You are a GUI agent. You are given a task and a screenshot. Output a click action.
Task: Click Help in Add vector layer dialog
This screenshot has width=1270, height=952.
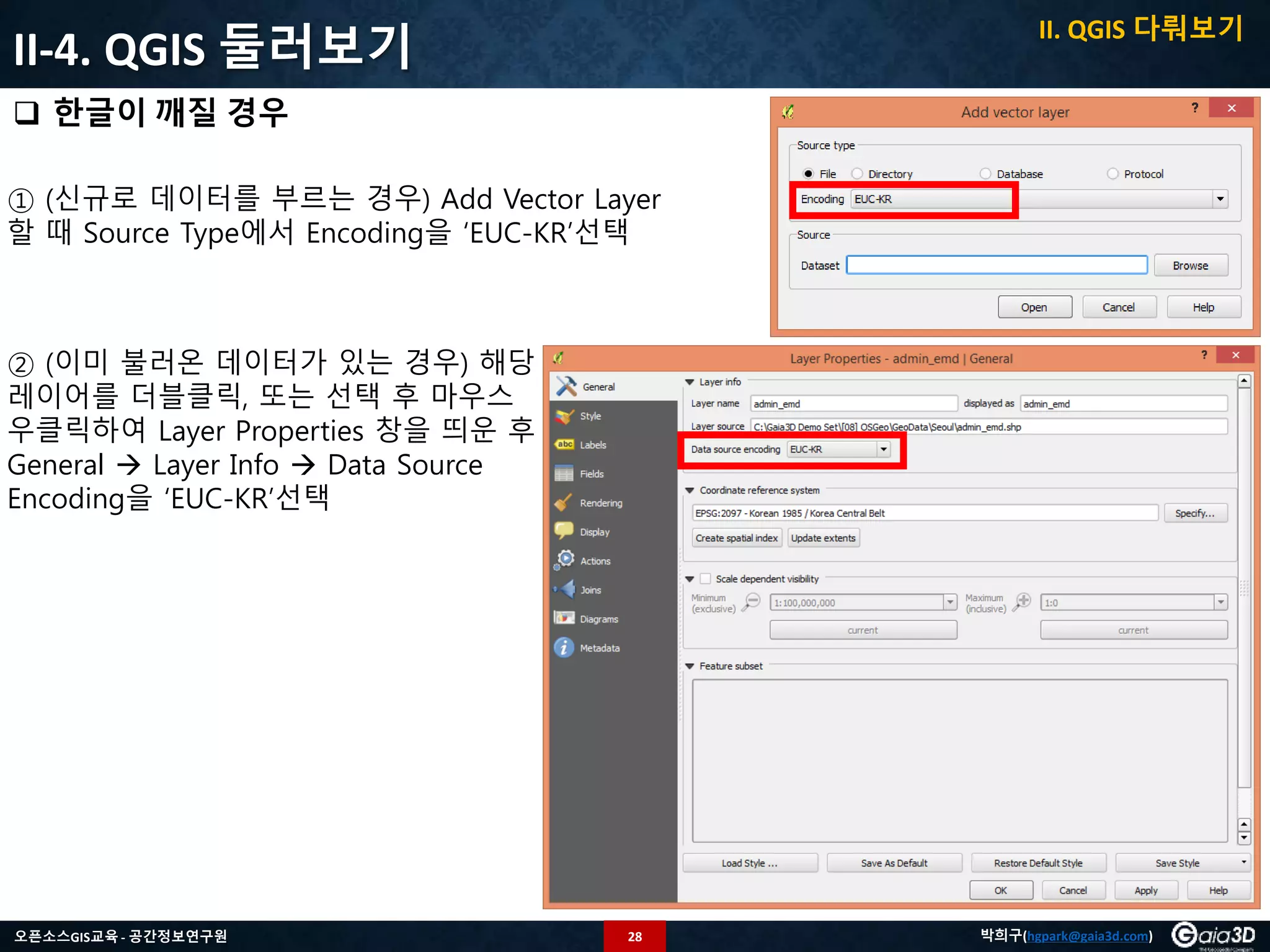1204,307
